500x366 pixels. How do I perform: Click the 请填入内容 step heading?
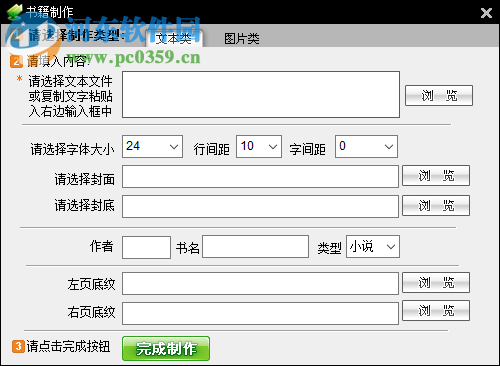click(x=58, y=61)
